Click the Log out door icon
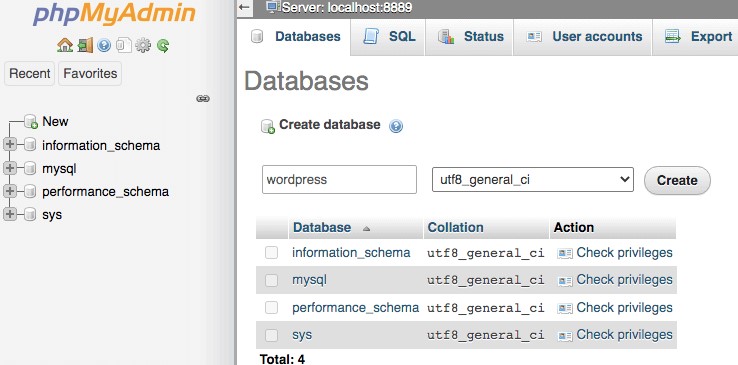Viewport: 738px width, 365px height. click(x=85, y=45)
